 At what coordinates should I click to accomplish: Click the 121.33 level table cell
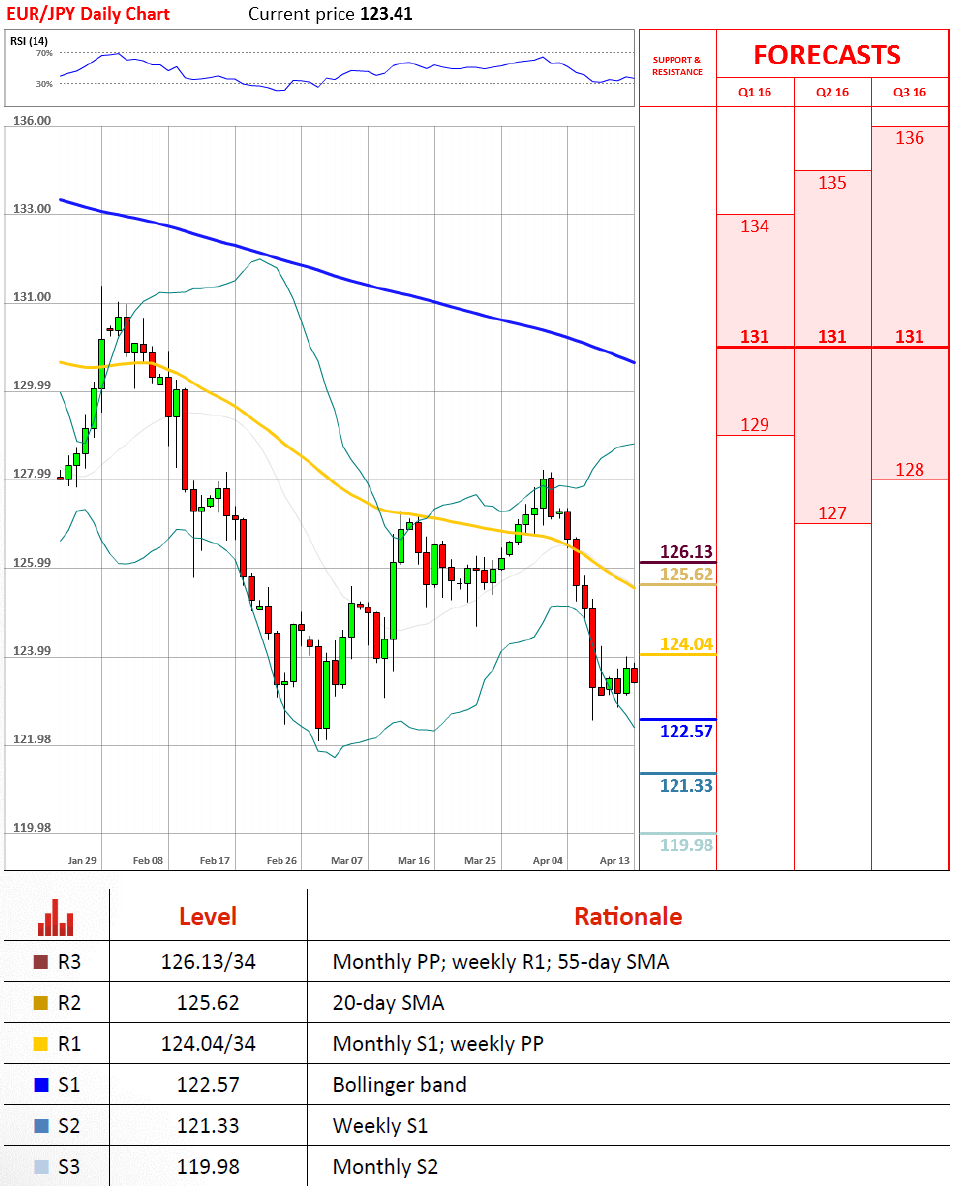[x=208, y=1125]
